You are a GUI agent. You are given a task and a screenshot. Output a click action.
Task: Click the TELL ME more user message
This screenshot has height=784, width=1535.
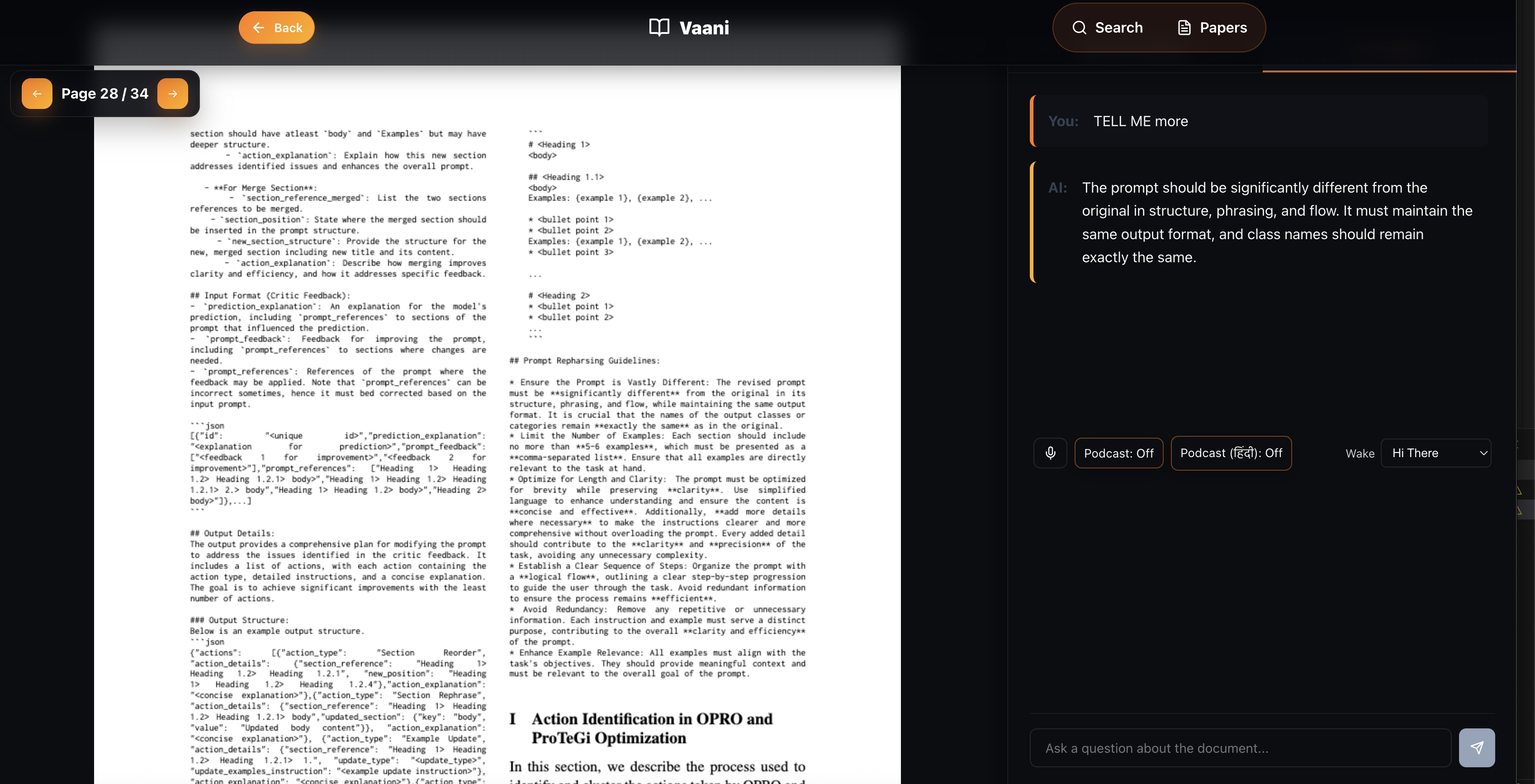pyautogui.click(x=1140, y=121)
